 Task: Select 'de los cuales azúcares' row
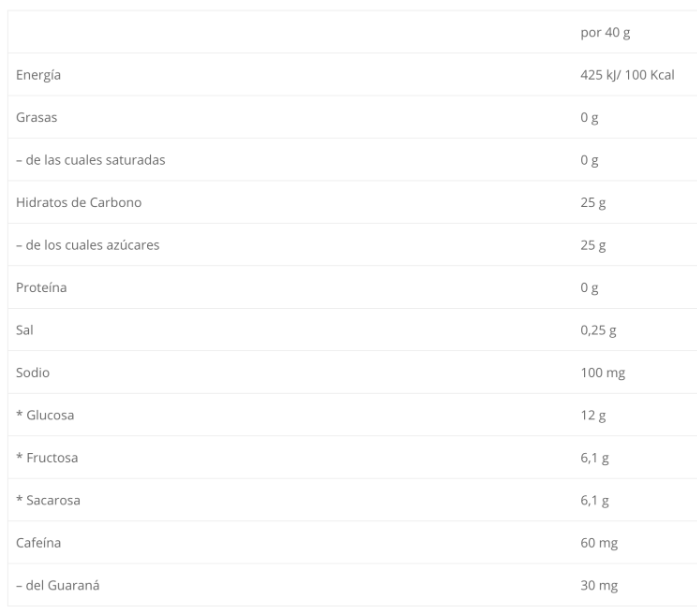pos(352,245)
